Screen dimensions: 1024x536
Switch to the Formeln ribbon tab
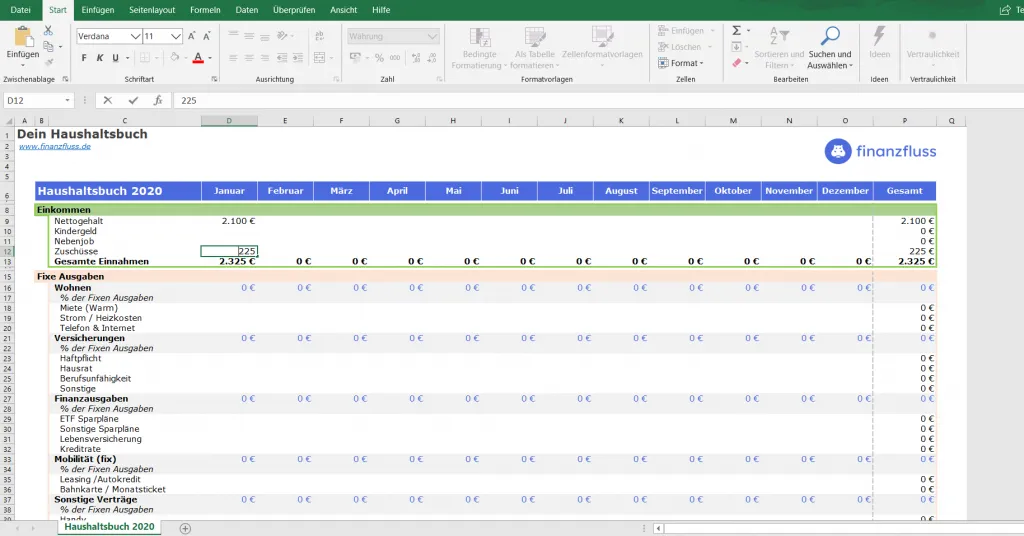[204, 9]
